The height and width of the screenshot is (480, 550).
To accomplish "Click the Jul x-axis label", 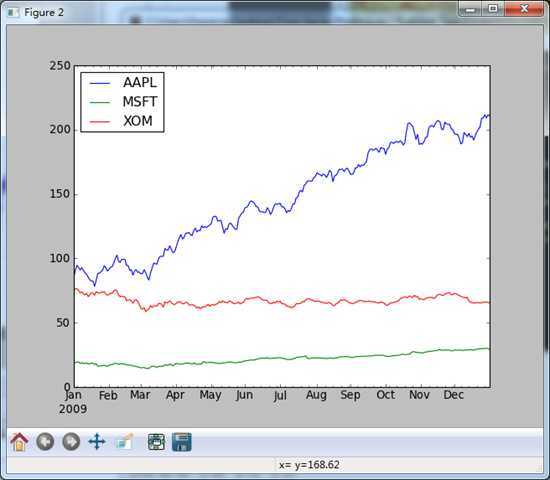I will coord(280,395).
